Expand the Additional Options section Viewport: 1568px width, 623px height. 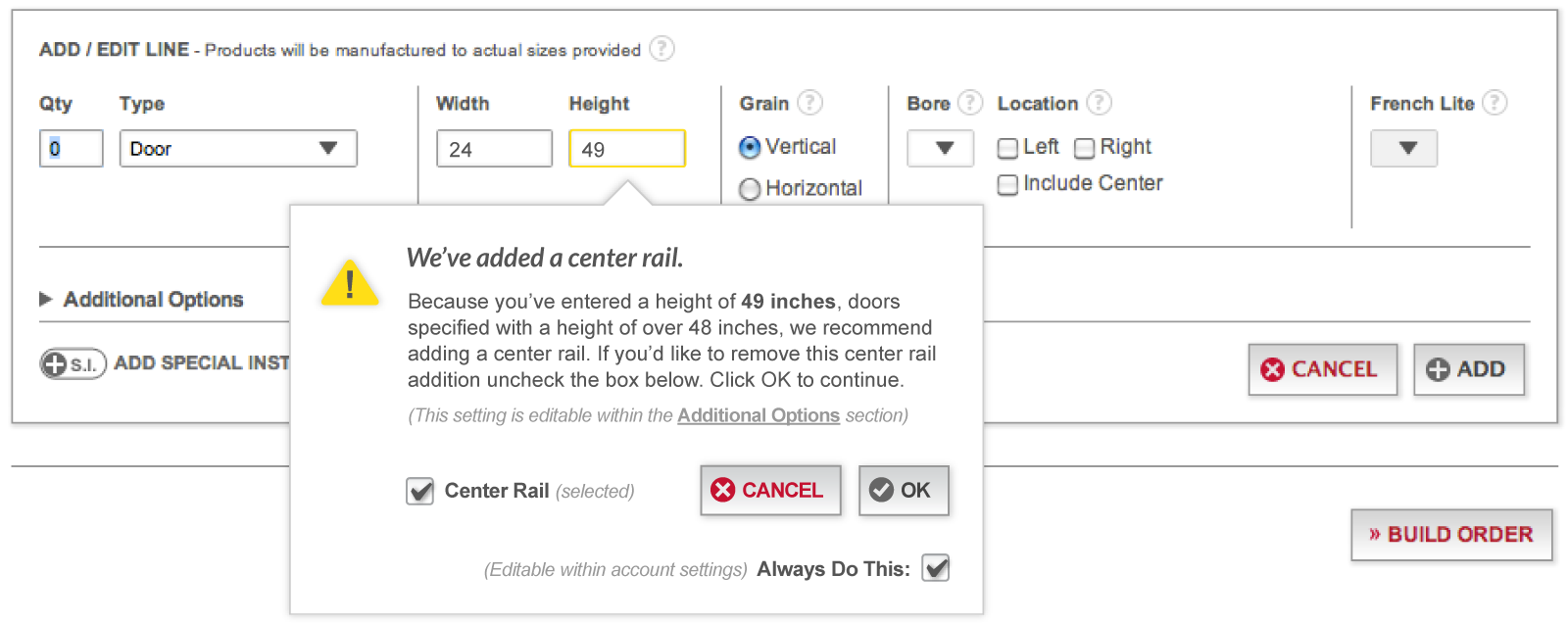(142, 299)
